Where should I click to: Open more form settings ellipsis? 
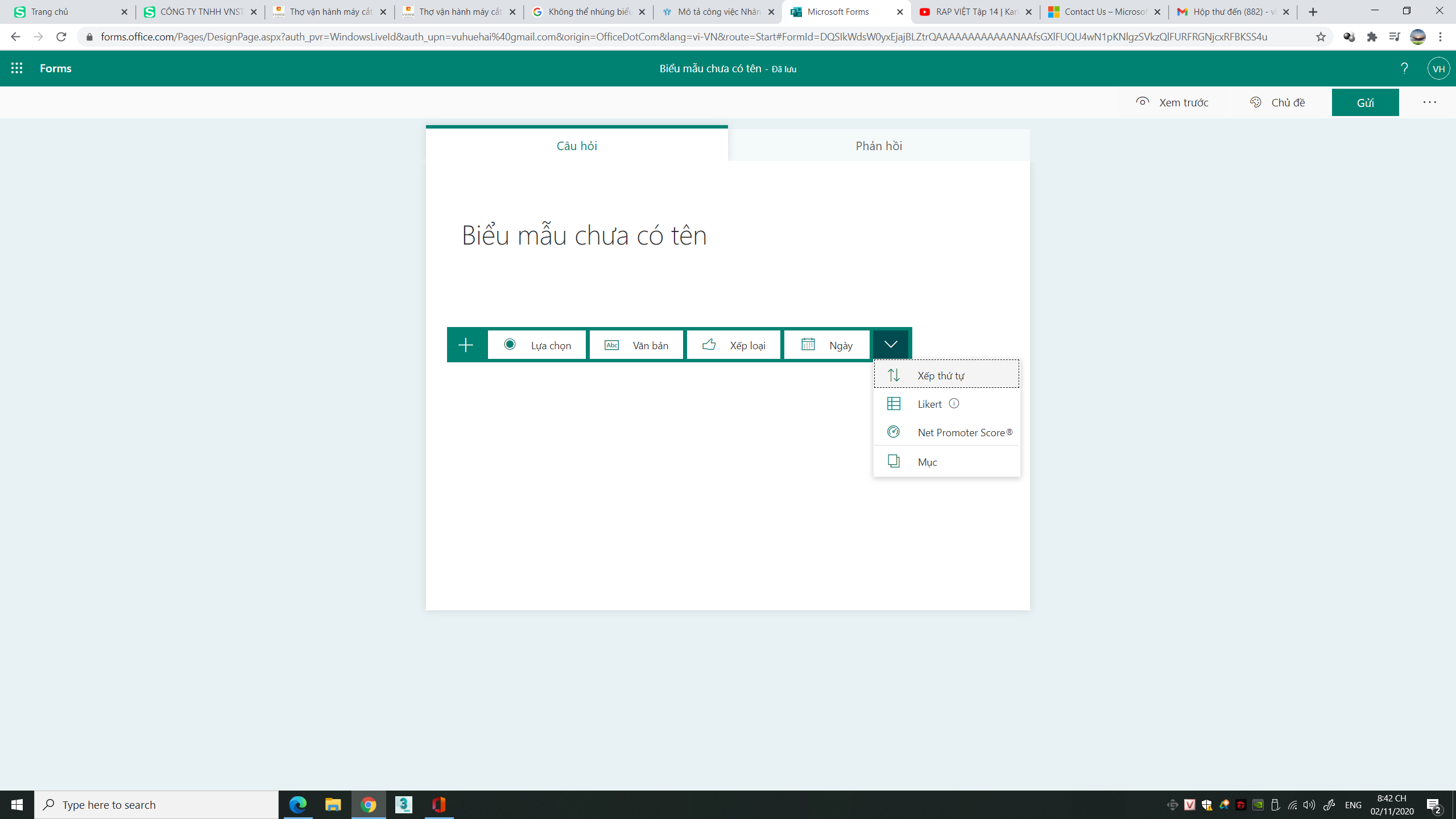coord(1429,102)
